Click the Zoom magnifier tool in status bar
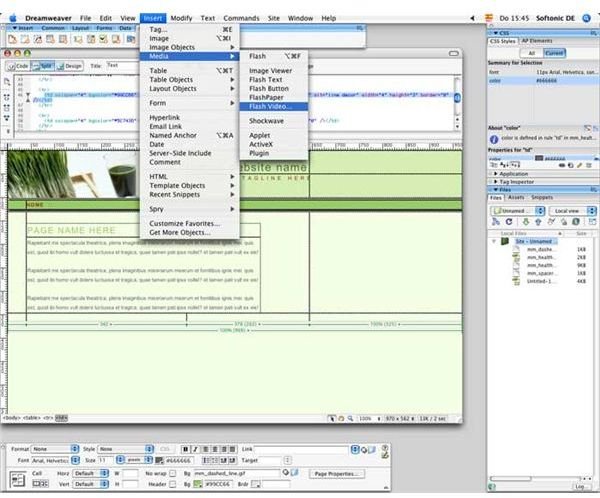 [350, 418]
